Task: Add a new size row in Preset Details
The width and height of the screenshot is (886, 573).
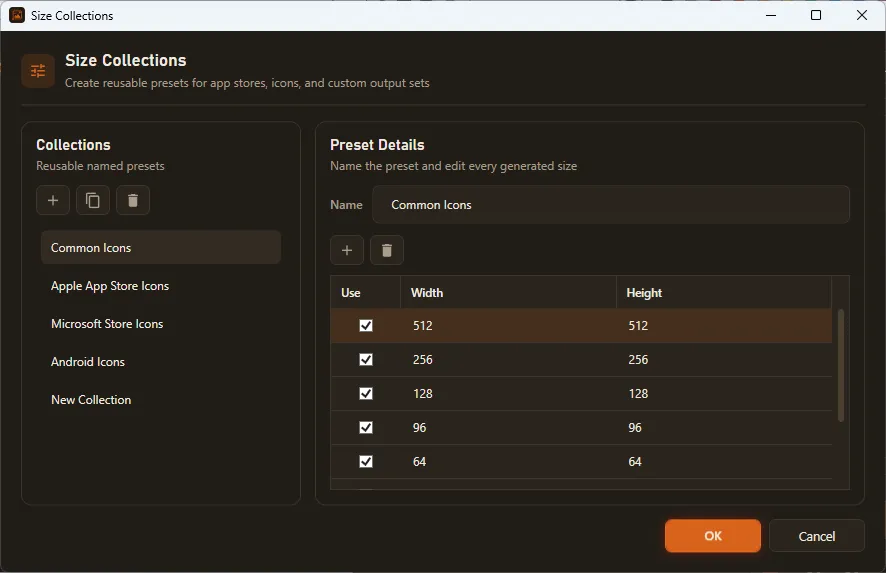Action: click(x=347, y=250)
